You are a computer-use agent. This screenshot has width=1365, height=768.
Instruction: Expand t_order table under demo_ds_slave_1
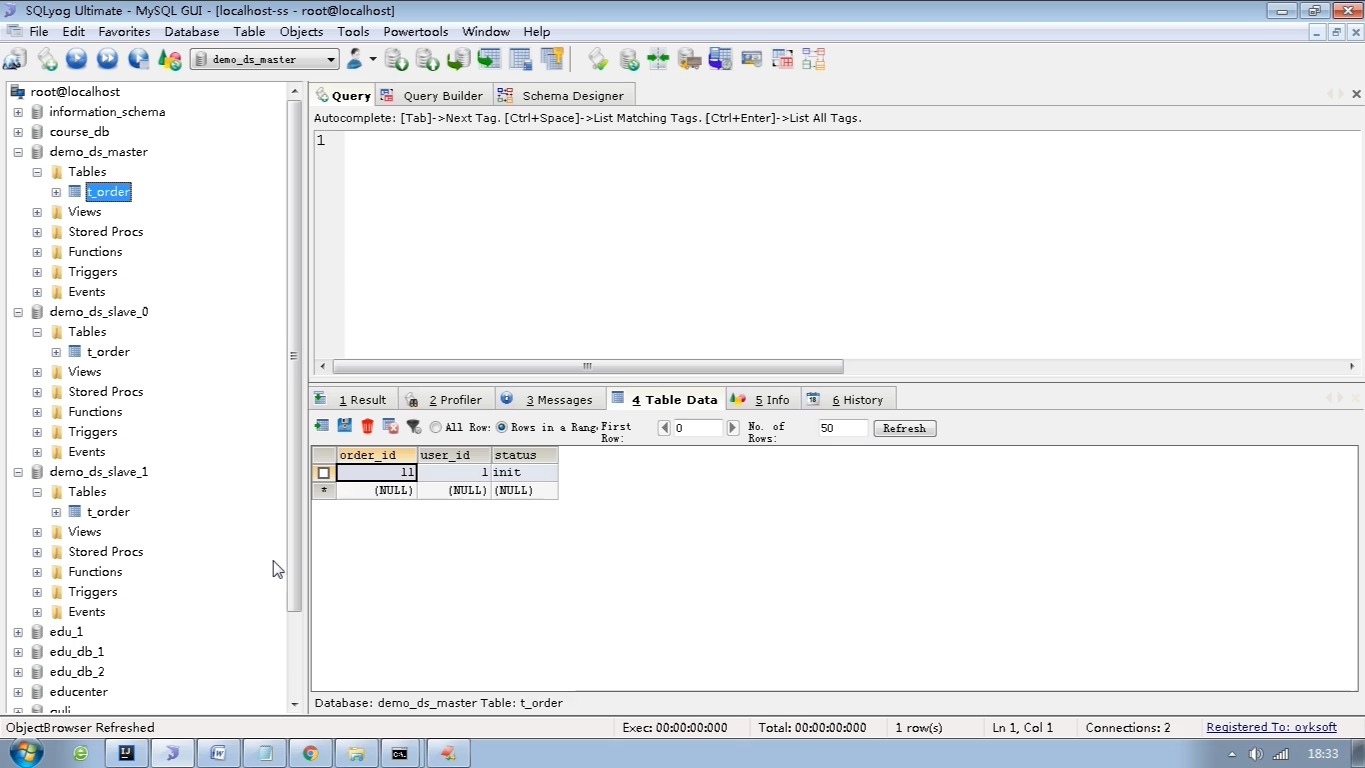point(56,512)
